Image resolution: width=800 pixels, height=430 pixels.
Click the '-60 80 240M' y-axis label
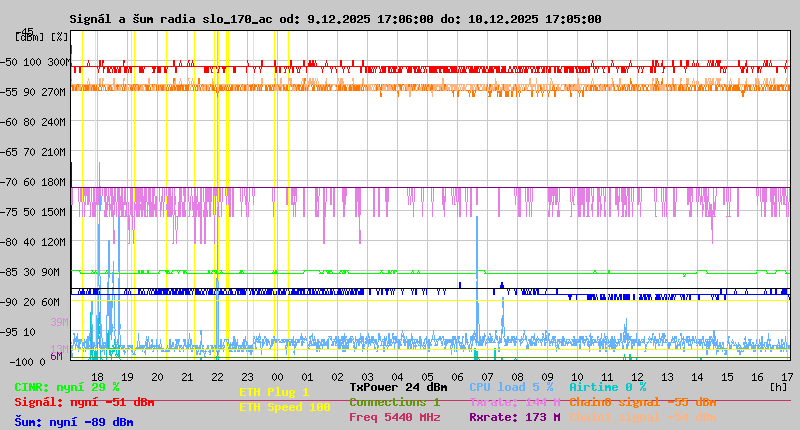click(33, 122)
